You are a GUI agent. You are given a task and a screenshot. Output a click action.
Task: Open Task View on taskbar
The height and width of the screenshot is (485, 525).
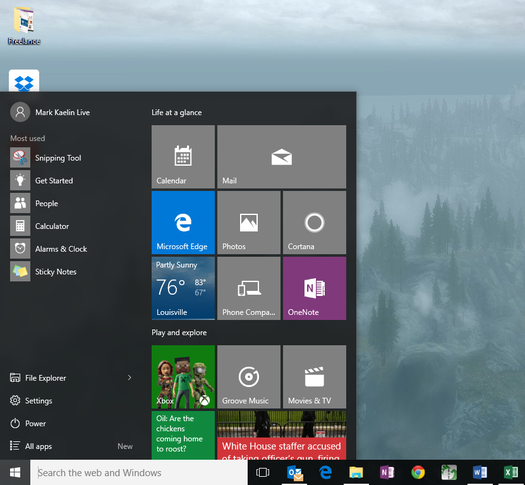[262, 472]
